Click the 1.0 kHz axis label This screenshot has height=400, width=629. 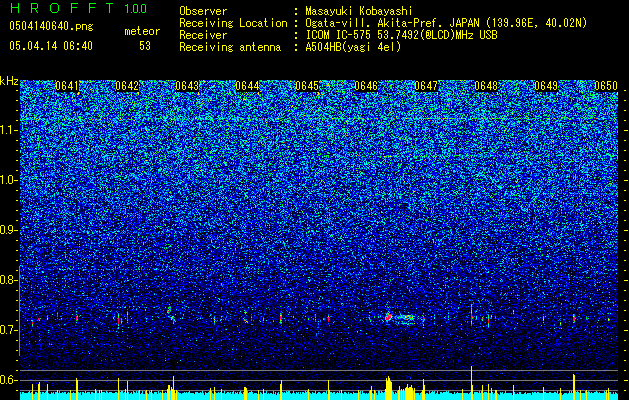(8, 180)
